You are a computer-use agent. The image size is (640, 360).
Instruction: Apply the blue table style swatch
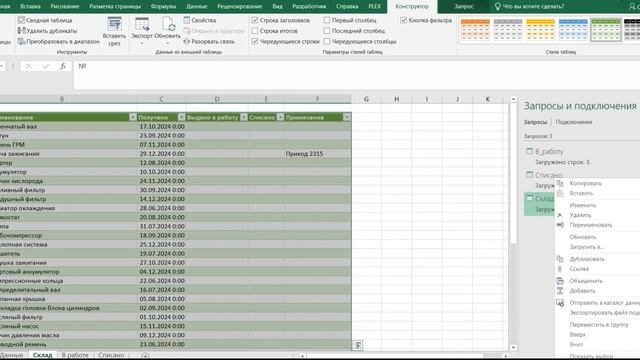tap(573, 29)
